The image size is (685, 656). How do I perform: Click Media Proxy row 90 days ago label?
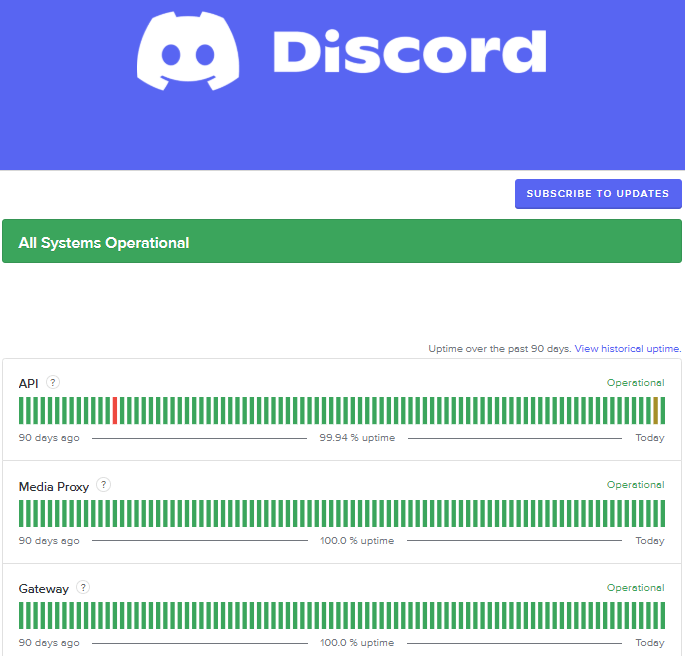point(49,541)
